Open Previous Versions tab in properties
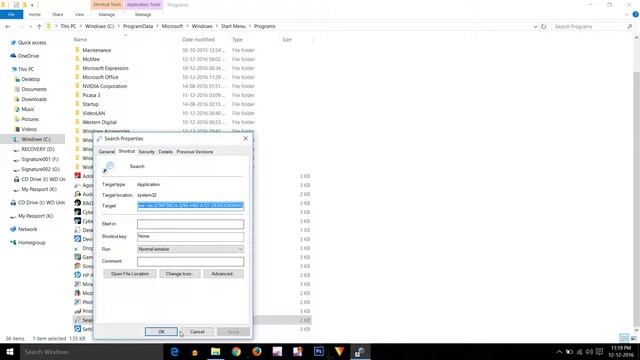640x360 pixels. (x=195, y=152)
